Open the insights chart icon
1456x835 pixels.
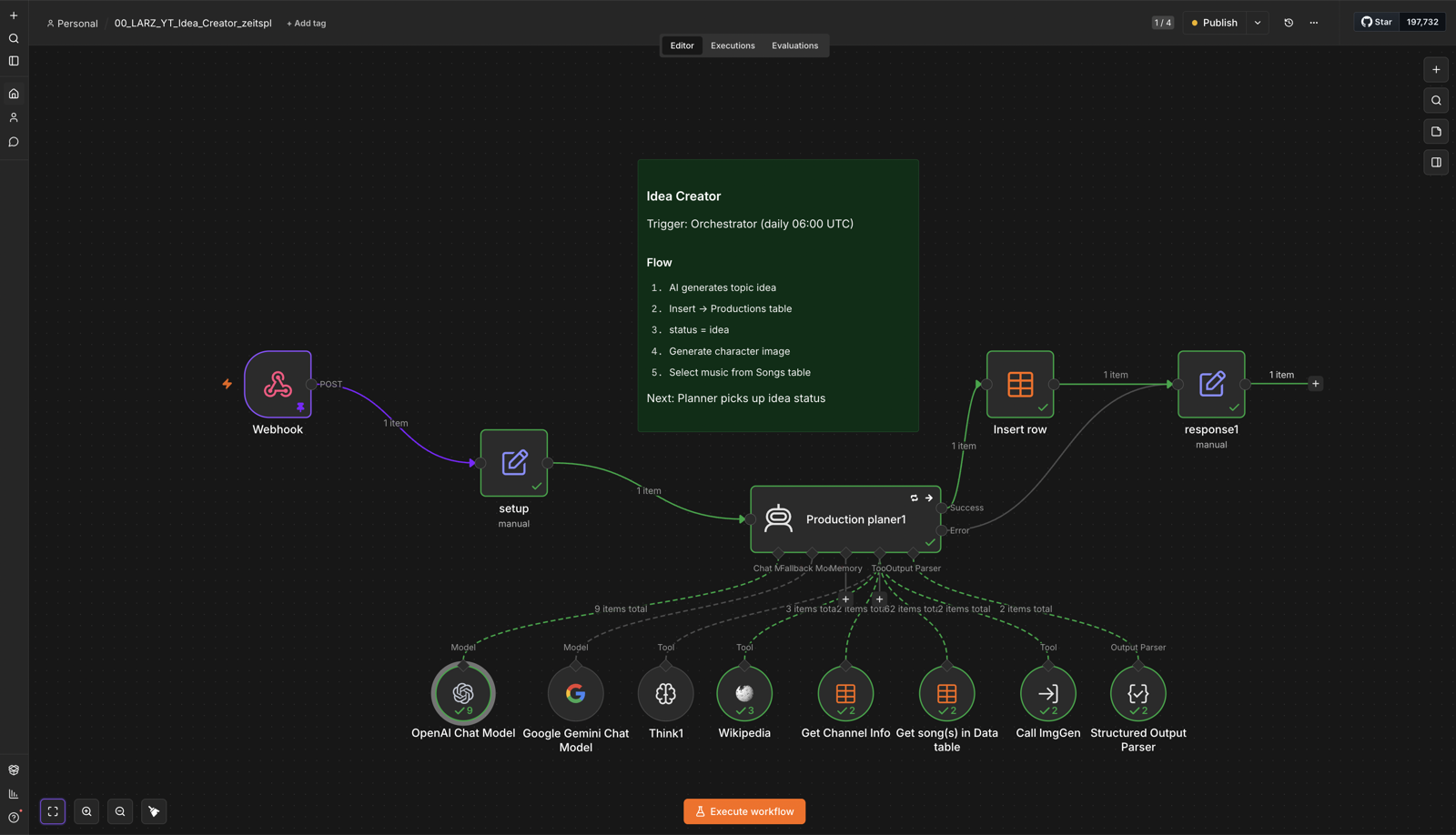click(14, 794)
